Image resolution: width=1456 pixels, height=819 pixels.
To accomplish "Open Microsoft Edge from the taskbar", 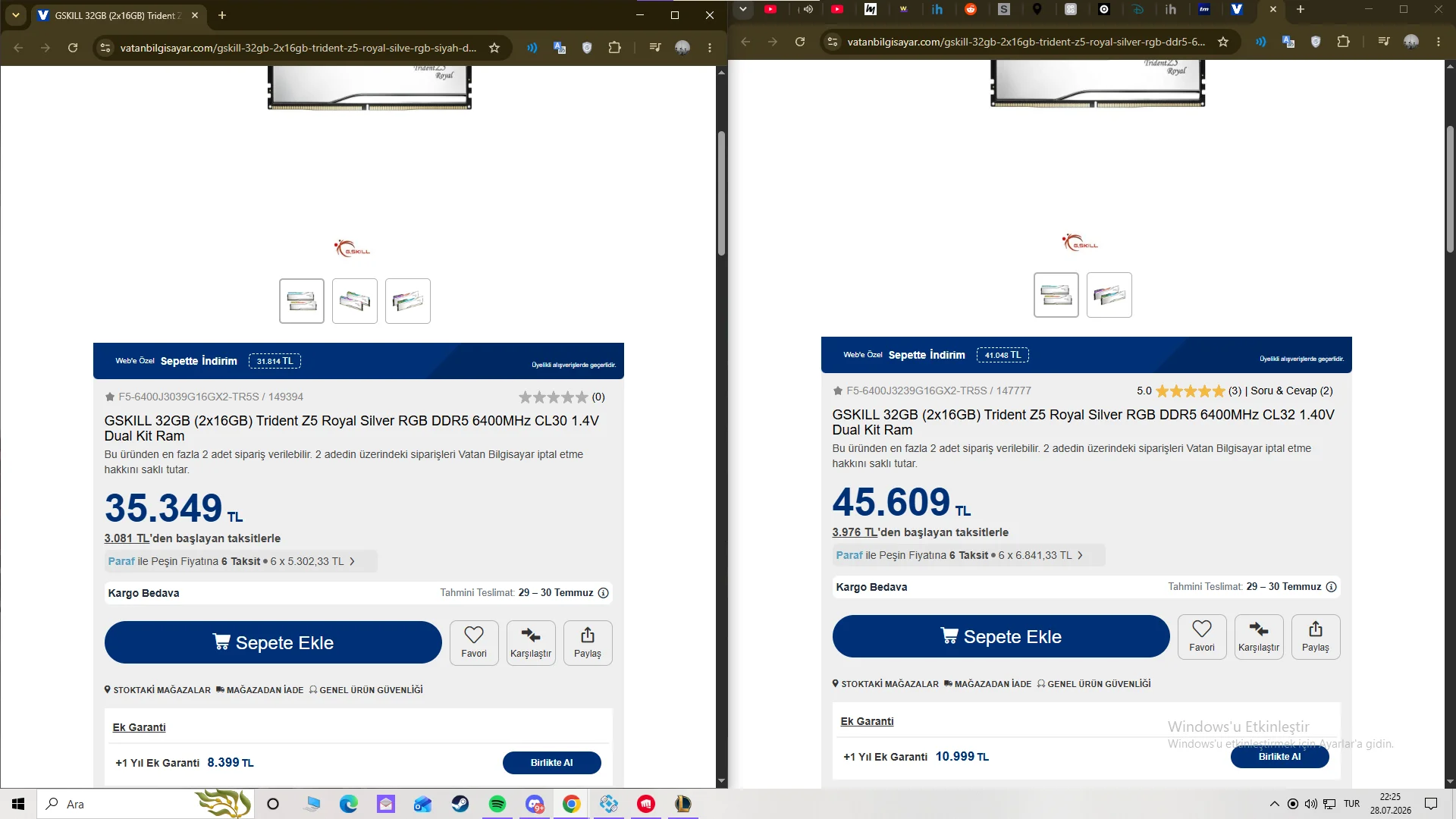I will (349, 804).
